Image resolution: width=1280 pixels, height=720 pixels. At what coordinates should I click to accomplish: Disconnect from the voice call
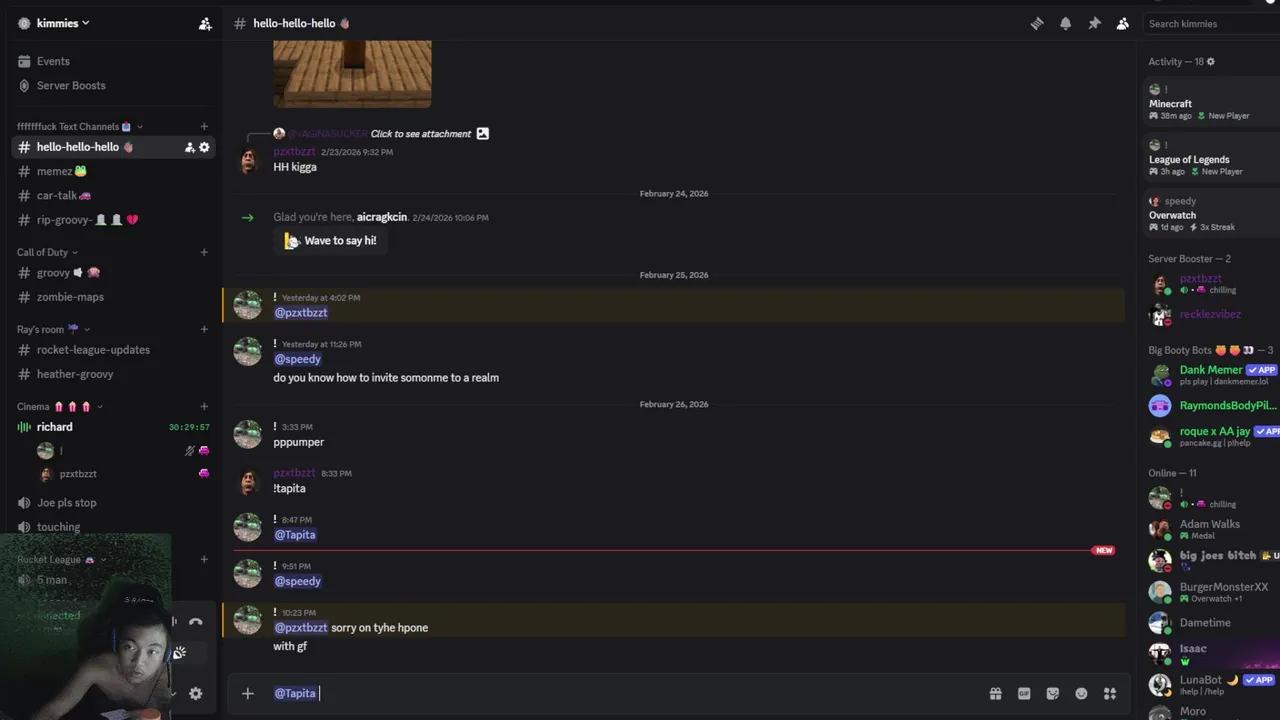click(x=196, y=622)
